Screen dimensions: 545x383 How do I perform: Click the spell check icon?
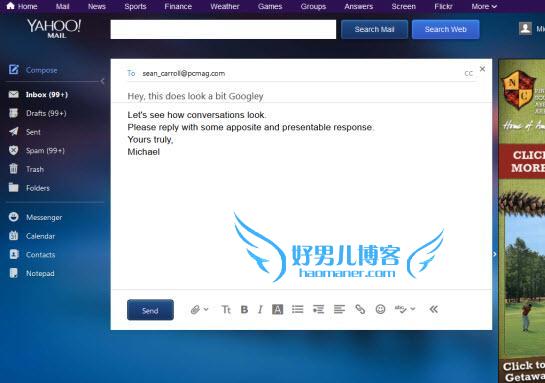pyautogui.click(x=400, y=309)
